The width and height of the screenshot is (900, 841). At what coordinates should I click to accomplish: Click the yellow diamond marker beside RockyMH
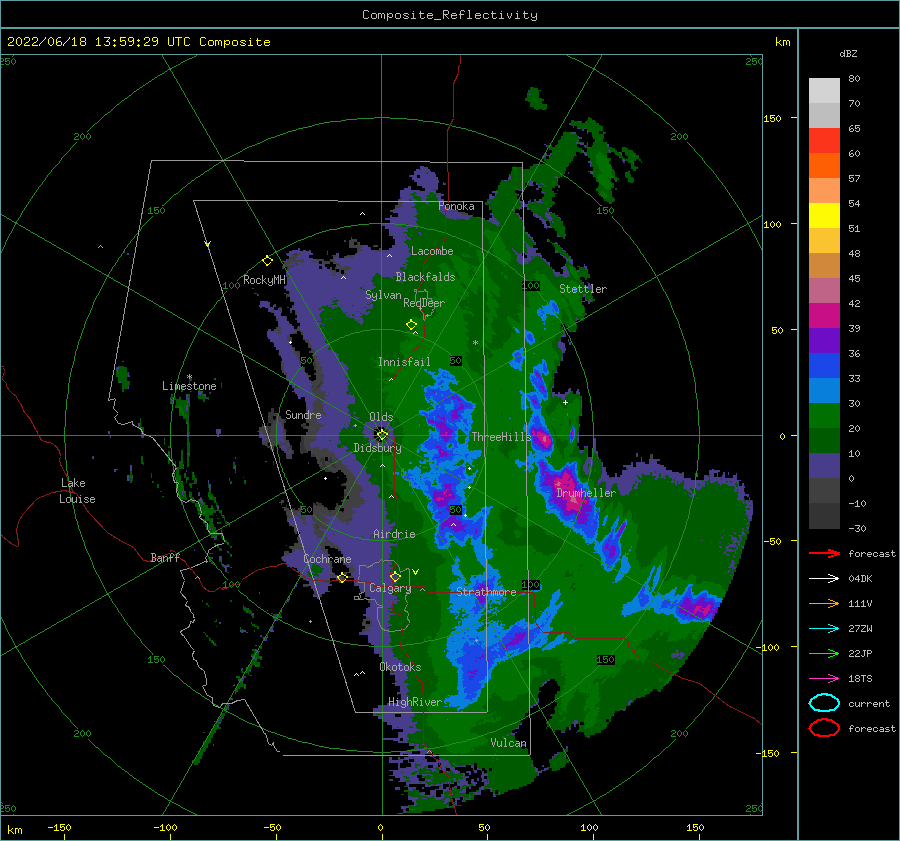[267, 261]
